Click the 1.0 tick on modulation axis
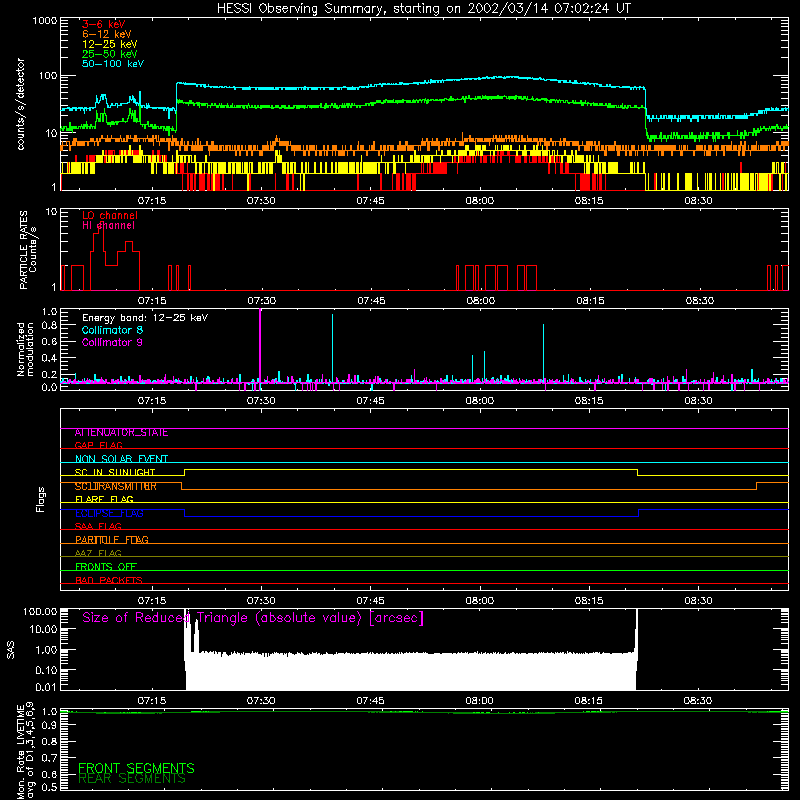 (49, 312)
